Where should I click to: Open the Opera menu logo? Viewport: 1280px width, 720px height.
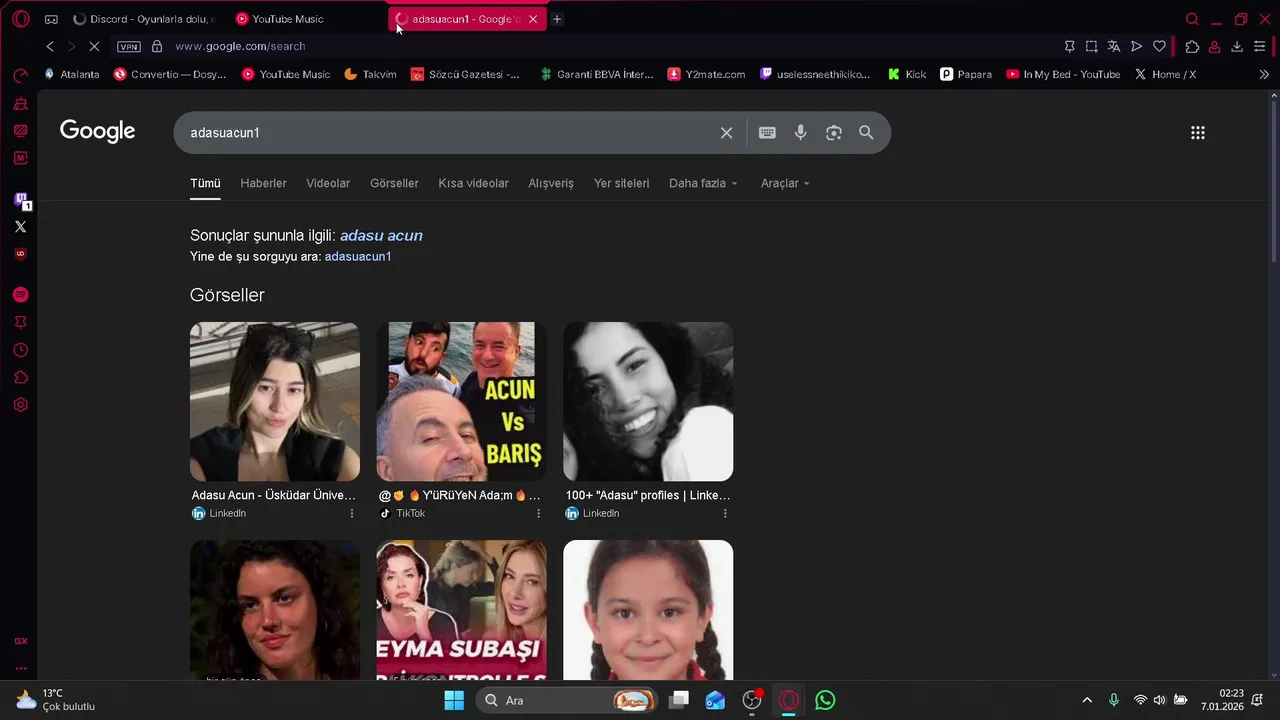pyautogui.click(x=21, y=19)
